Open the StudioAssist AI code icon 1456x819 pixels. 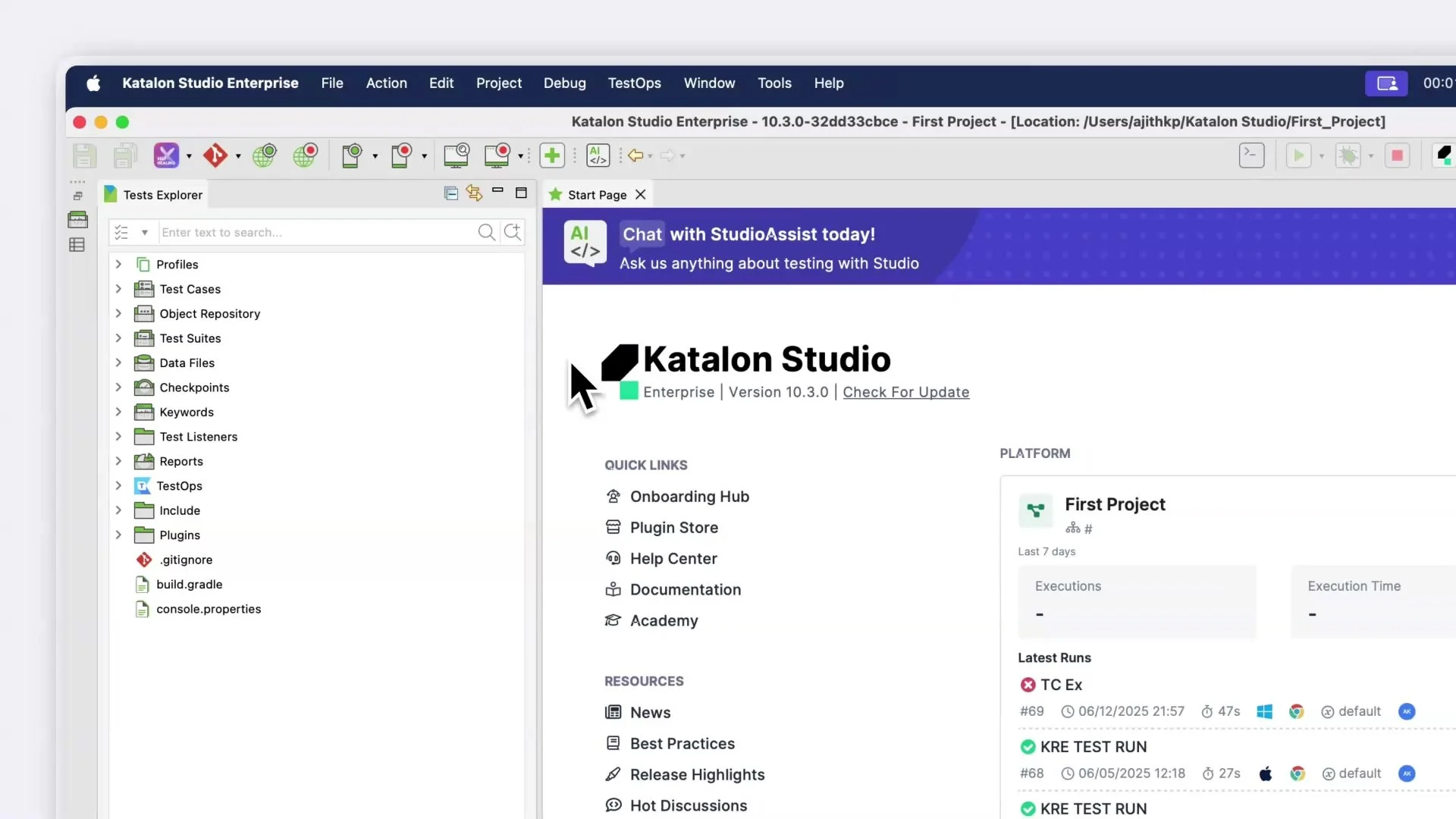pos(598,155)
